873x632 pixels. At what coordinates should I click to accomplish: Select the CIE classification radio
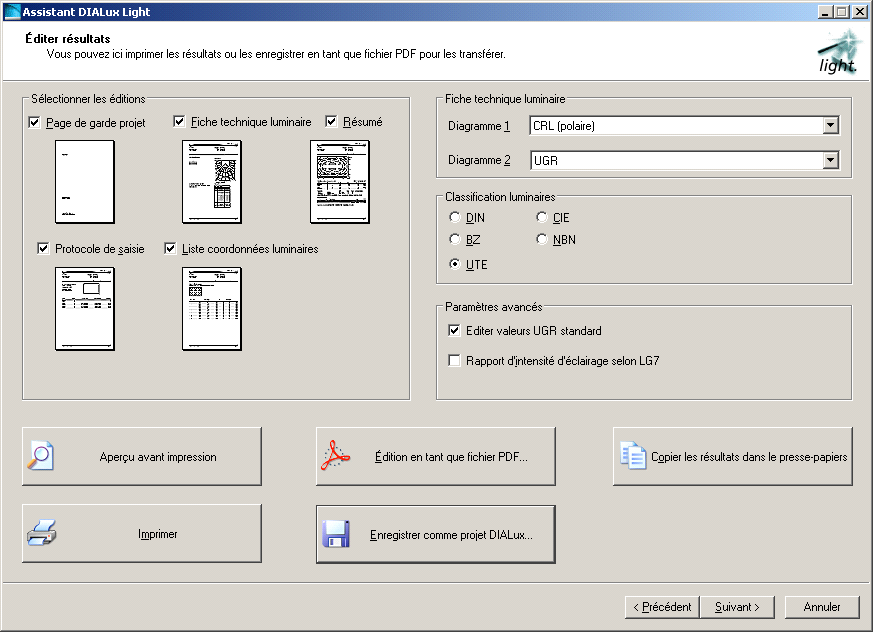click(542, 217)
